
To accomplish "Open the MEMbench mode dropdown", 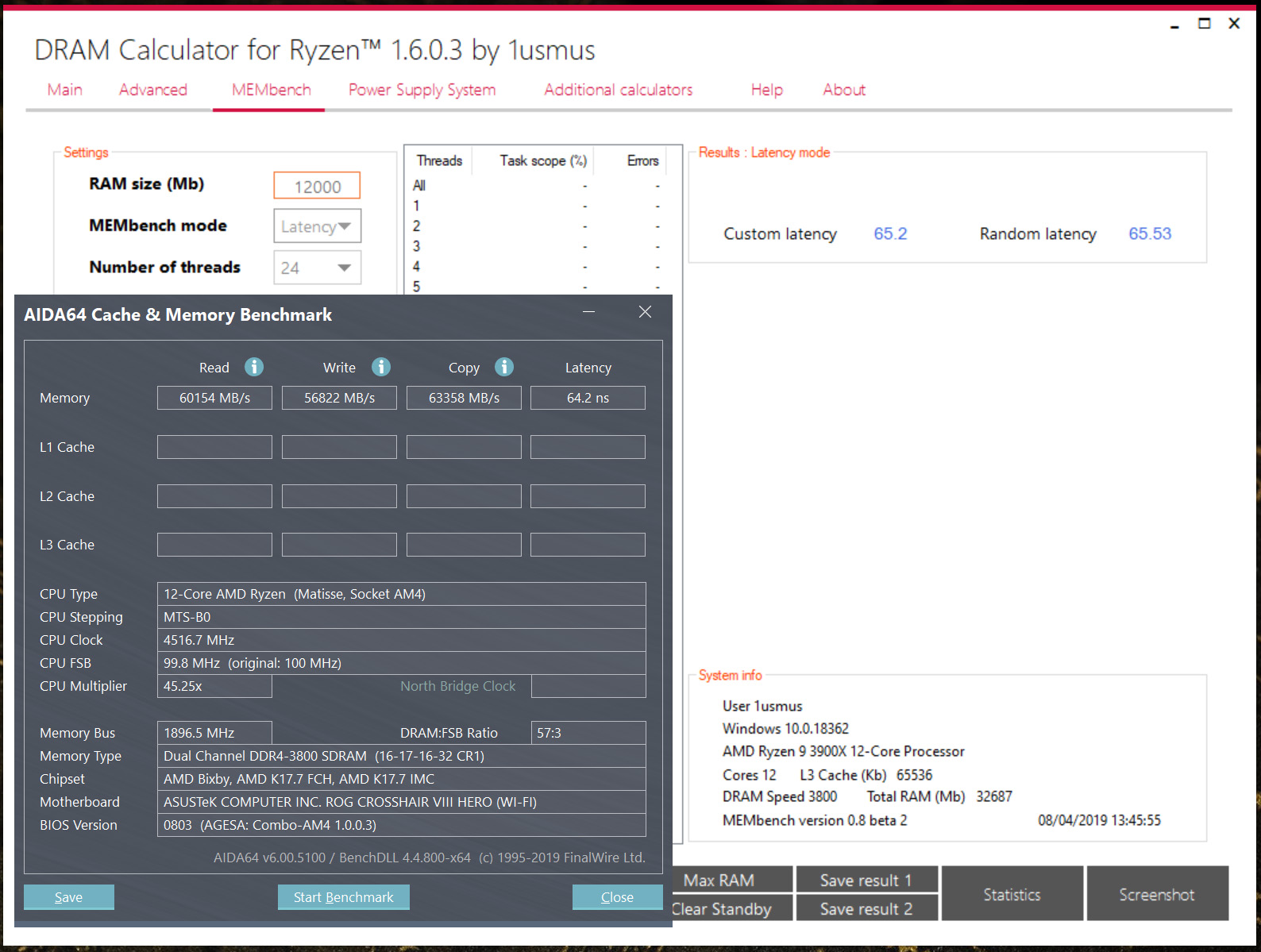I will [x=318, y=226].
